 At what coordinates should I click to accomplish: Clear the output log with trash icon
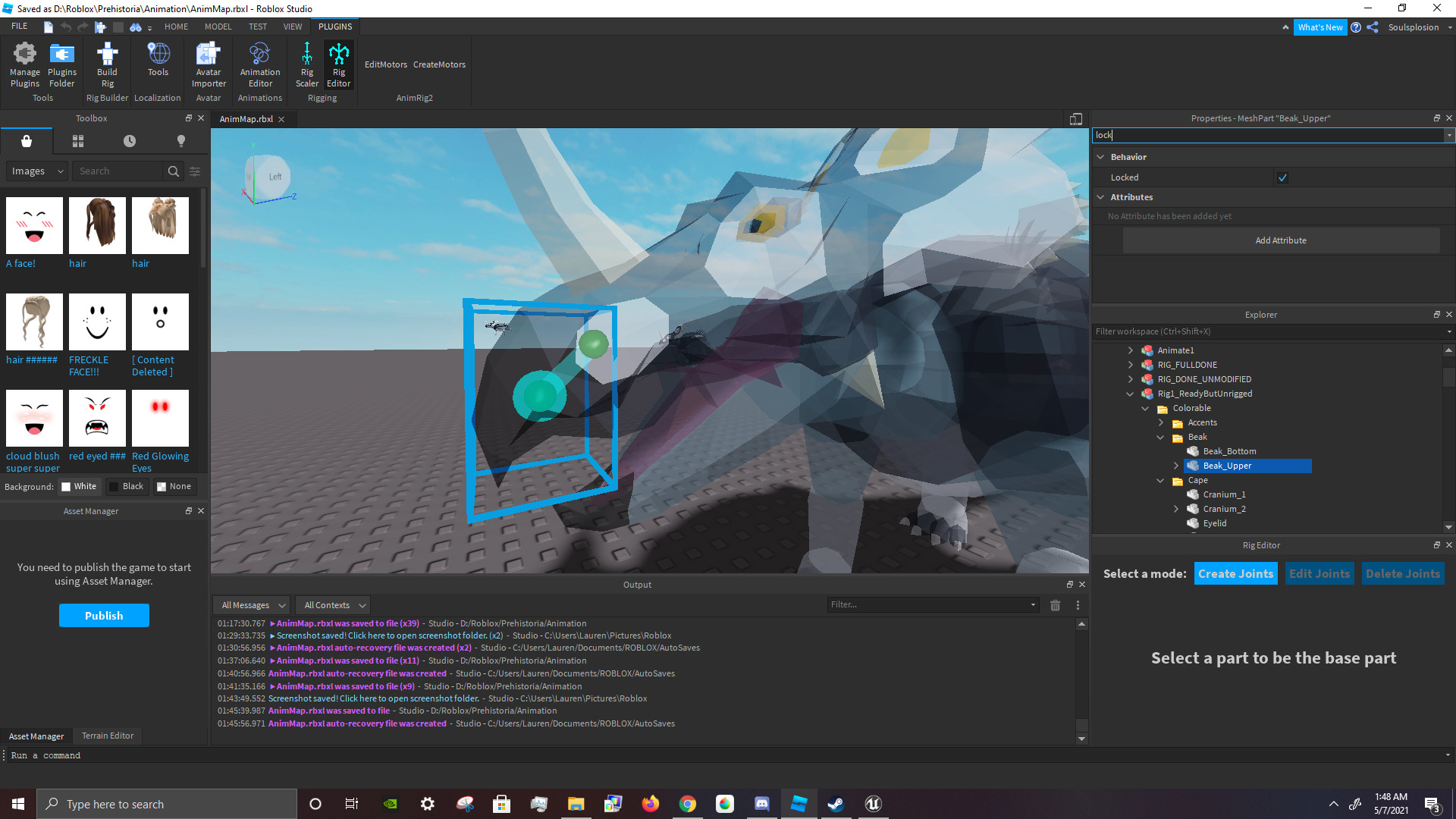[1055, 605]
